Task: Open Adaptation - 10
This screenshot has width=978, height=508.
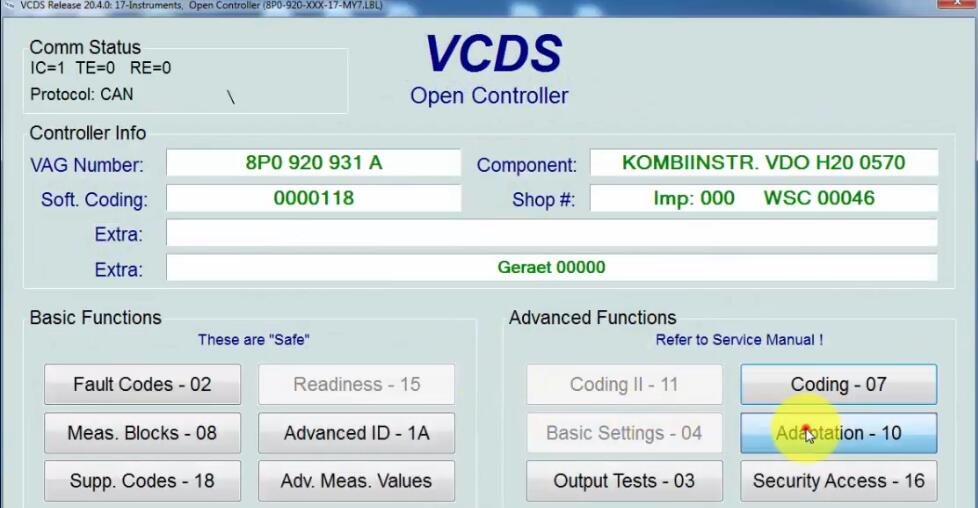Action: 838,433
